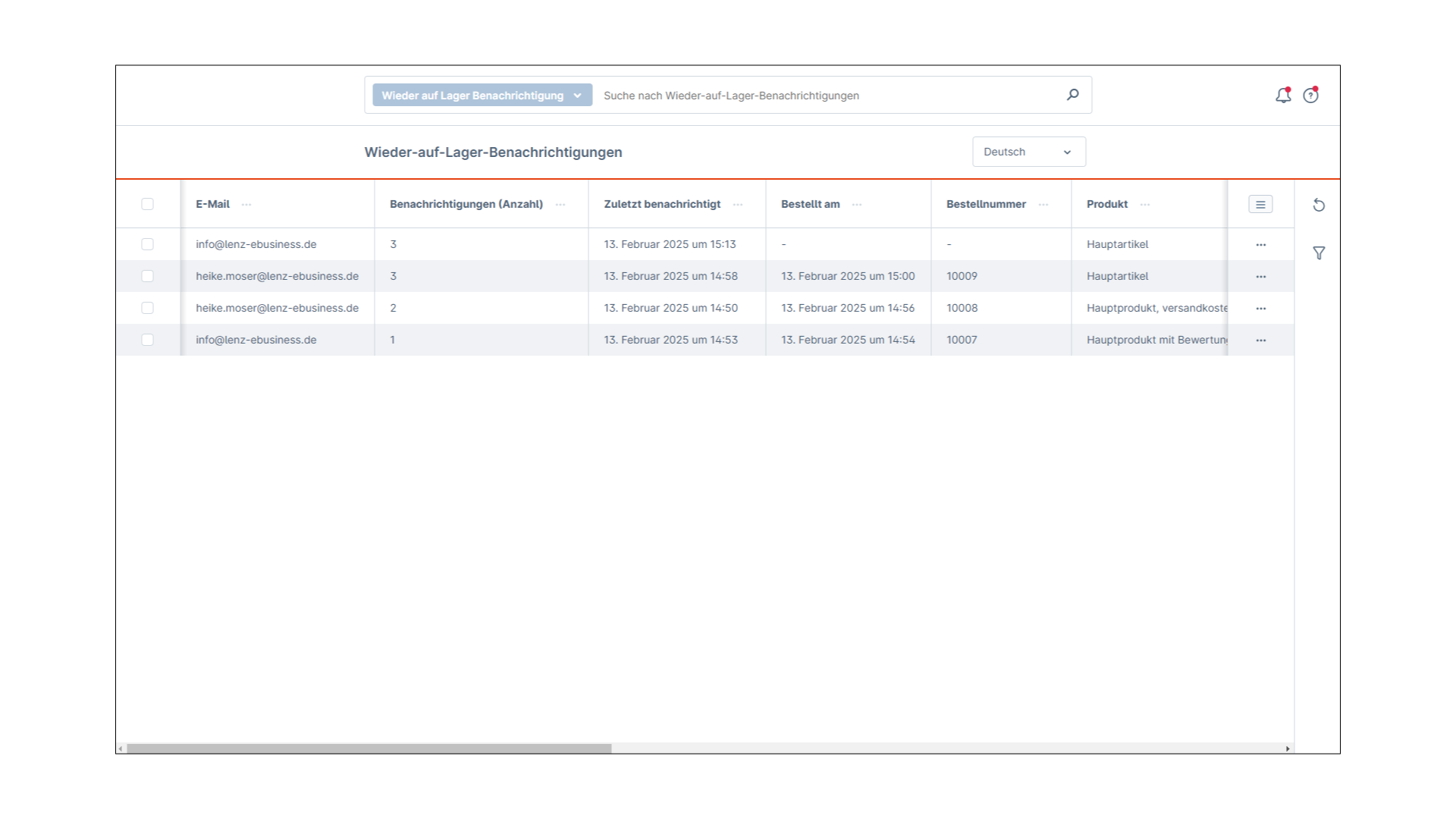Sort by Benachrichtigungen (Anzahl) header
Screen dimensions: 1456x819
(x=466, y=204)
